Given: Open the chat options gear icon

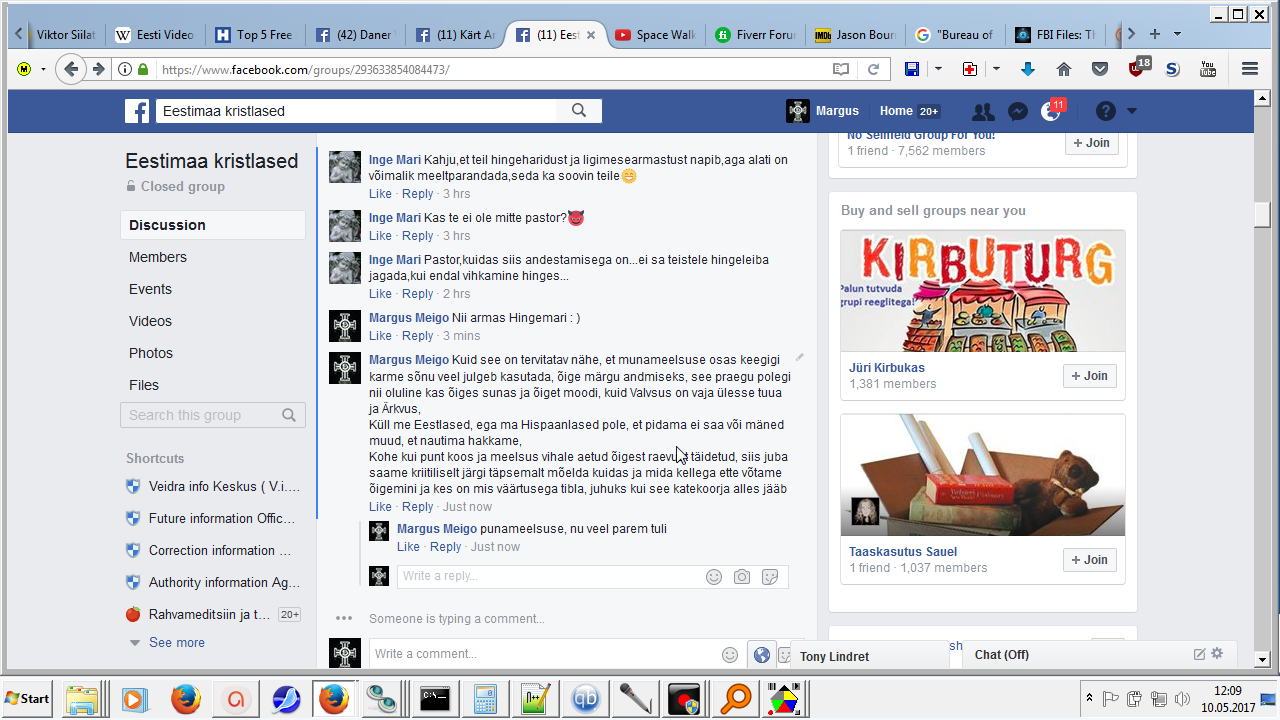Looking at the screenshot, I should tap(1217, 654).
